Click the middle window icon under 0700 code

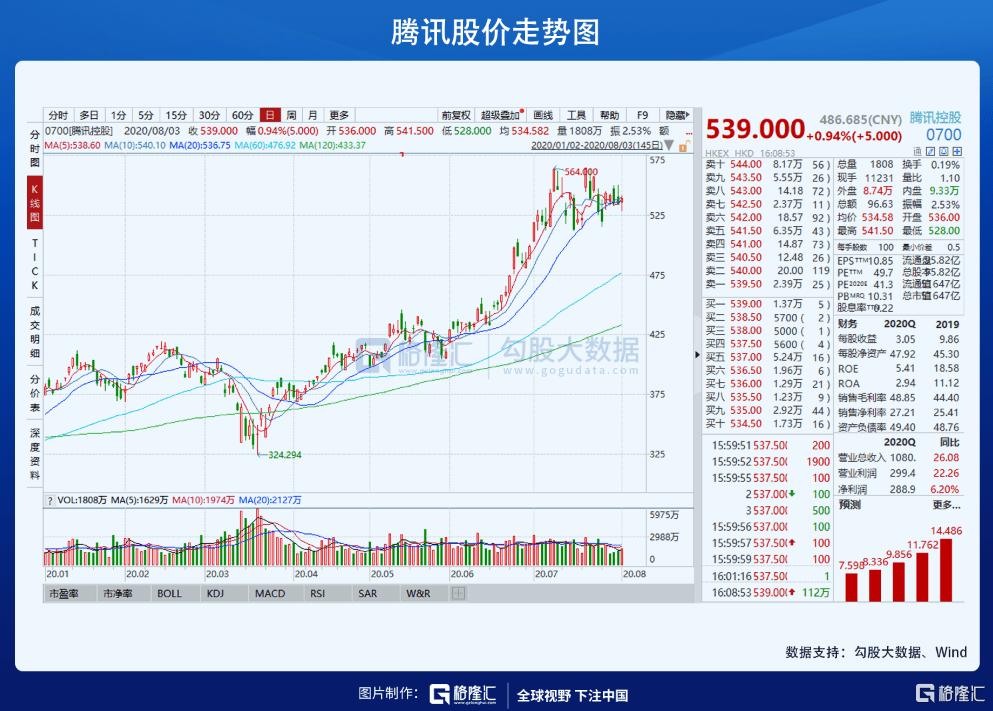[944, 151]
